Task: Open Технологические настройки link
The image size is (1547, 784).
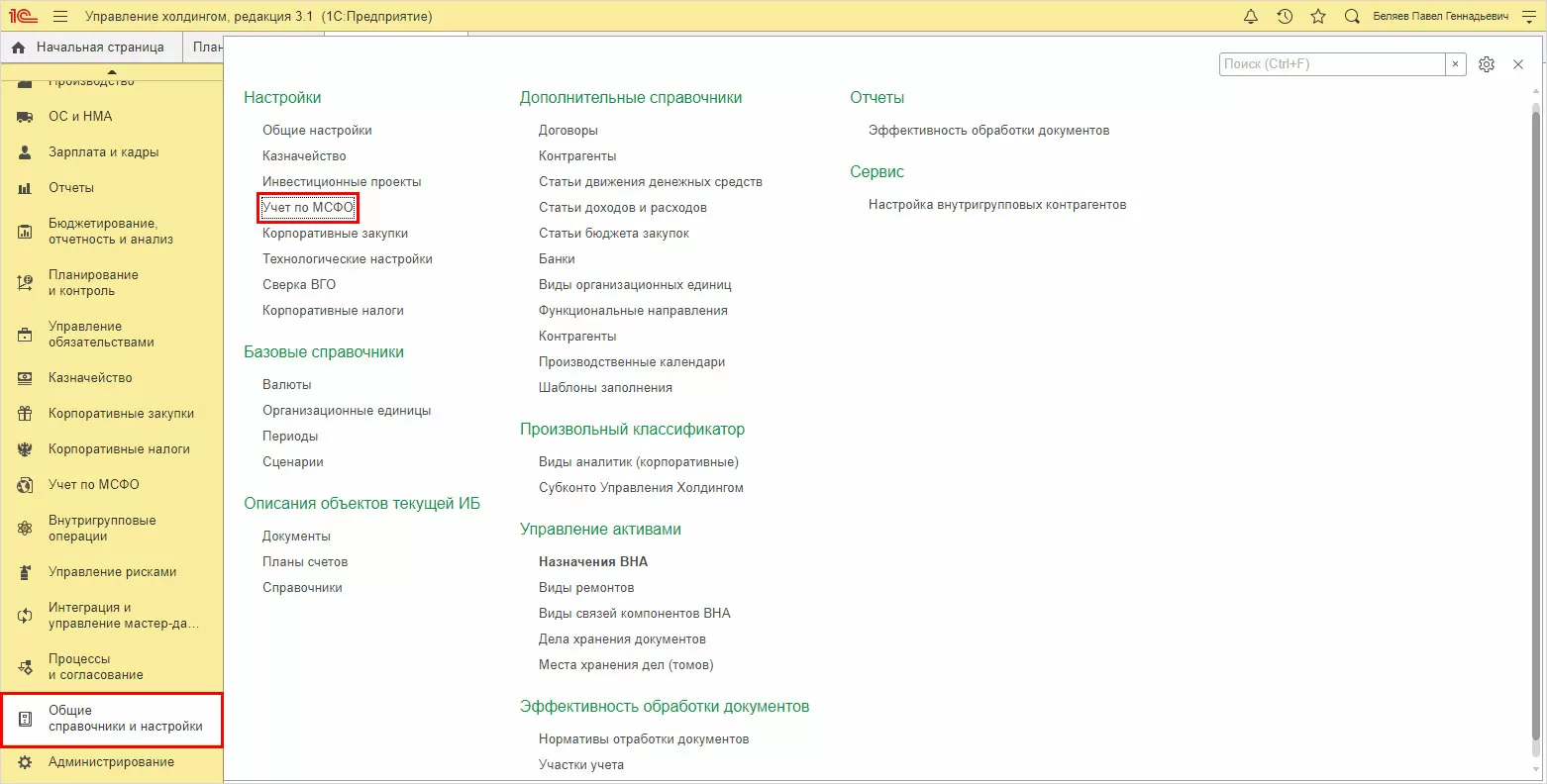Action: pos(348,258)
